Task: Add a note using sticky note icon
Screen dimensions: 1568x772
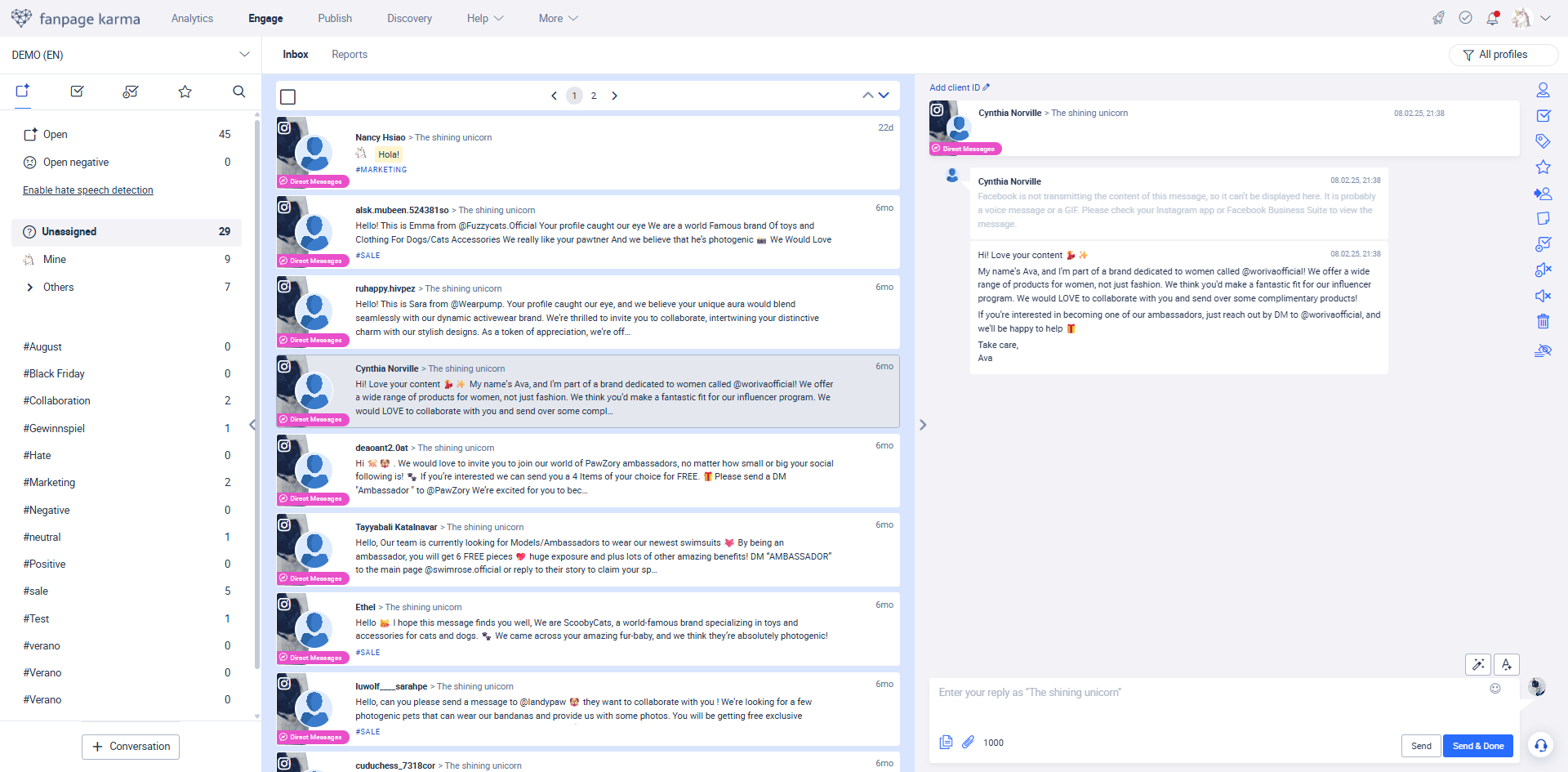Action: click(x=1543, y=218)
